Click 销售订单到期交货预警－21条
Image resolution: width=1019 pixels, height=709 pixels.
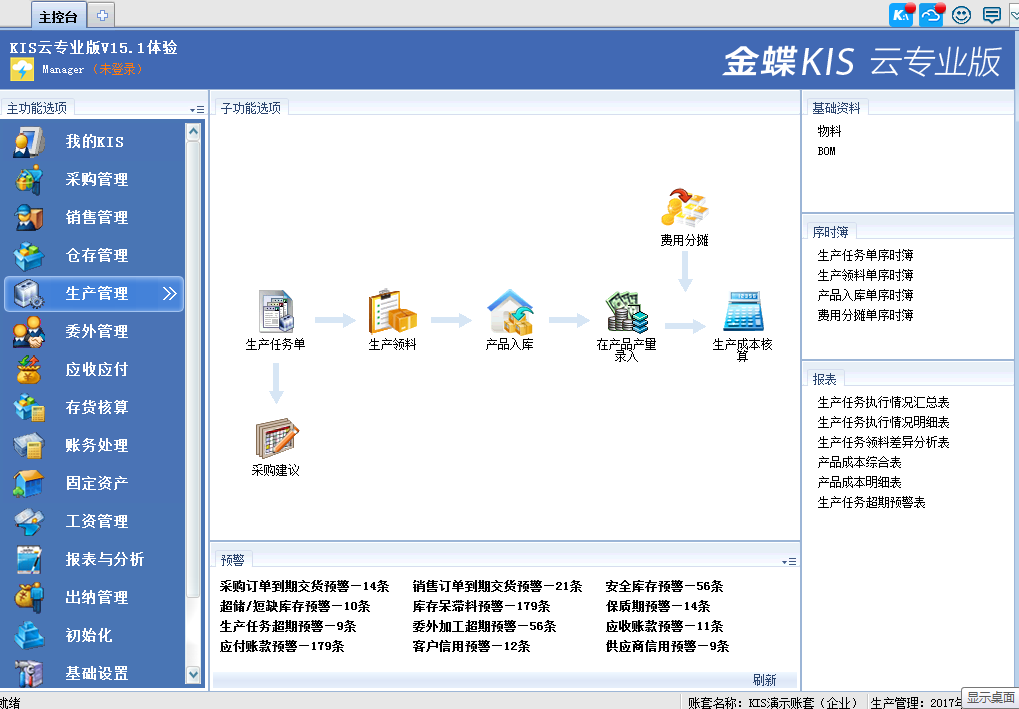coord(497,586)
